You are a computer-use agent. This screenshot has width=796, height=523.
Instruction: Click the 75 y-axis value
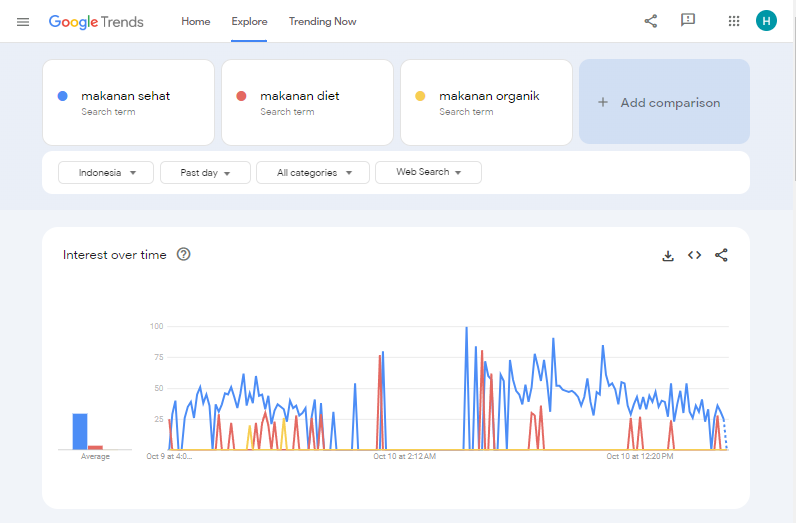(x=158, y=357)
